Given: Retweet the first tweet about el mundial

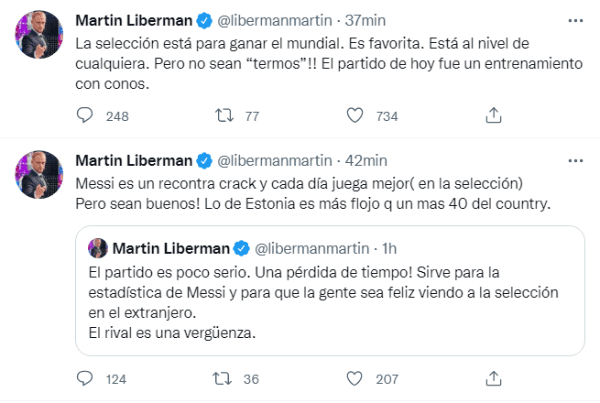Looking at the screenshot, I should [x=223, y=117].
